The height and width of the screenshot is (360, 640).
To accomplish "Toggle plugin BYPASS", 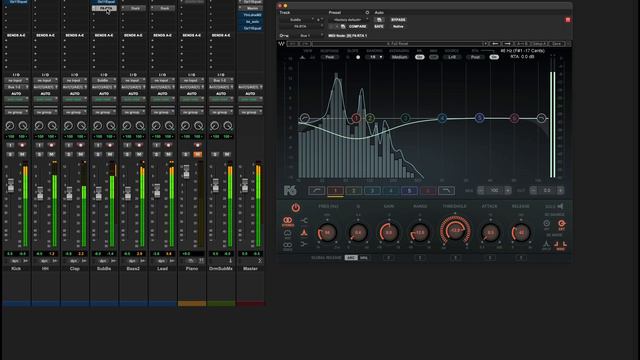I will click(398, 20).
